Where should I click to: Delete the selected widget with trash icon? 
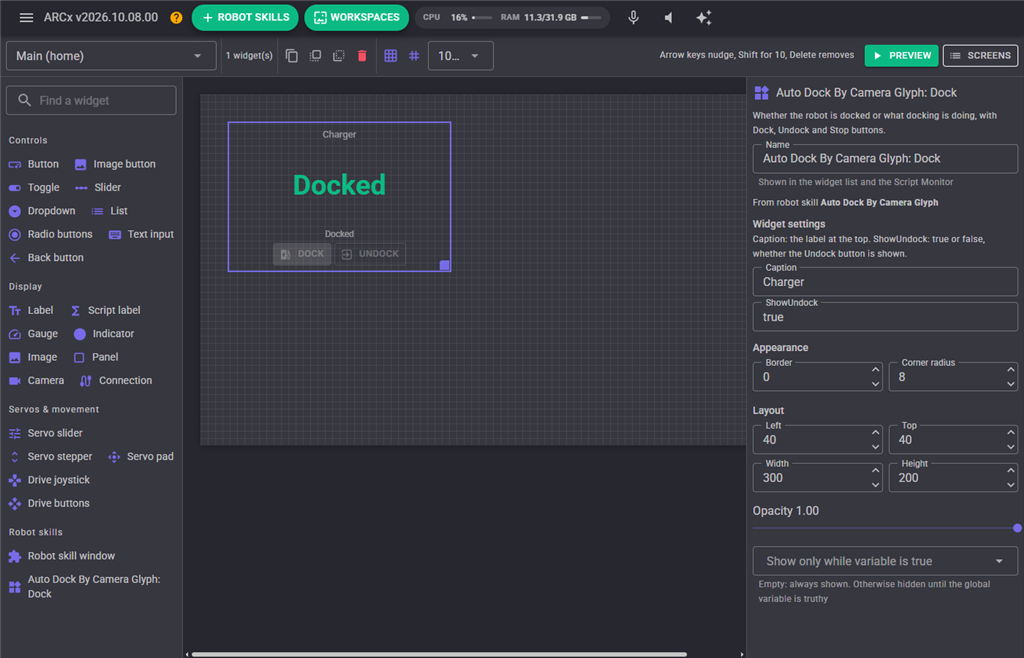pos(362,56)
